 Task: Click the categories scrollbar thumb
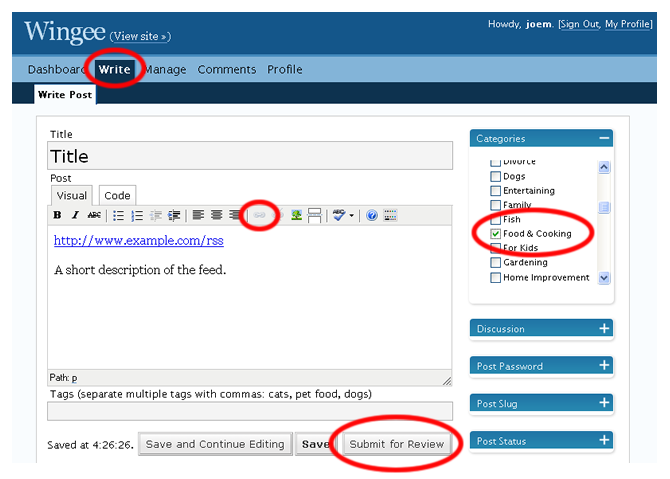pos(604,207)
